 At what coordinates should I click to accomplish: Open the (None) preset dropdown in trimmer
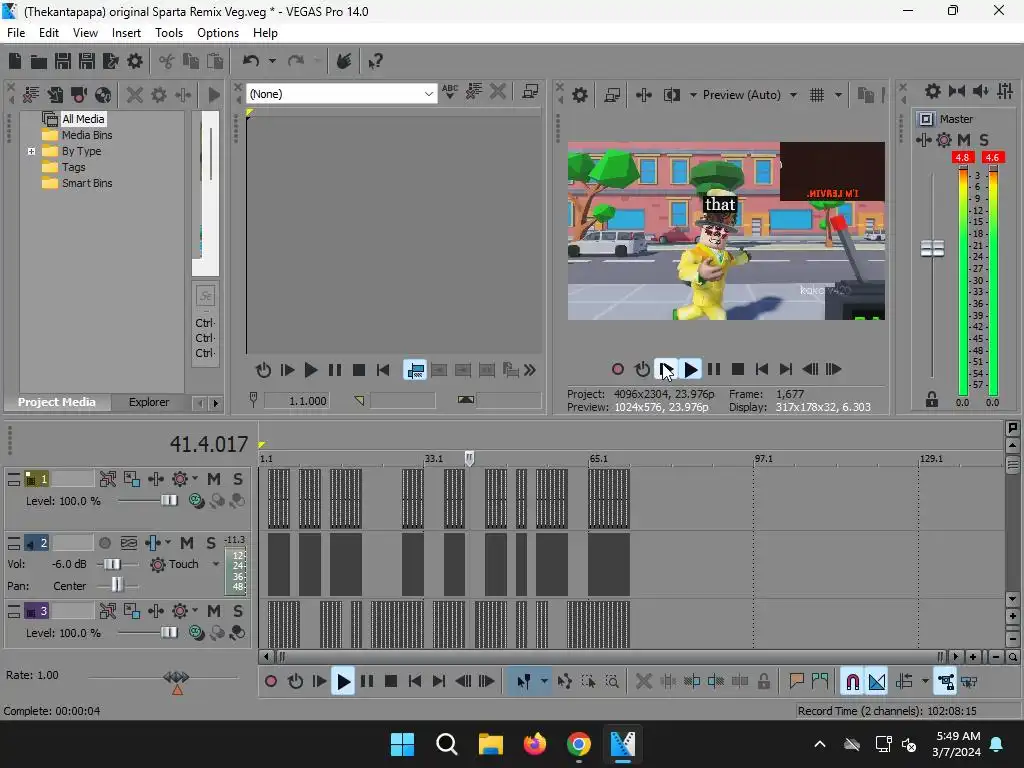(x=428, y=94)
